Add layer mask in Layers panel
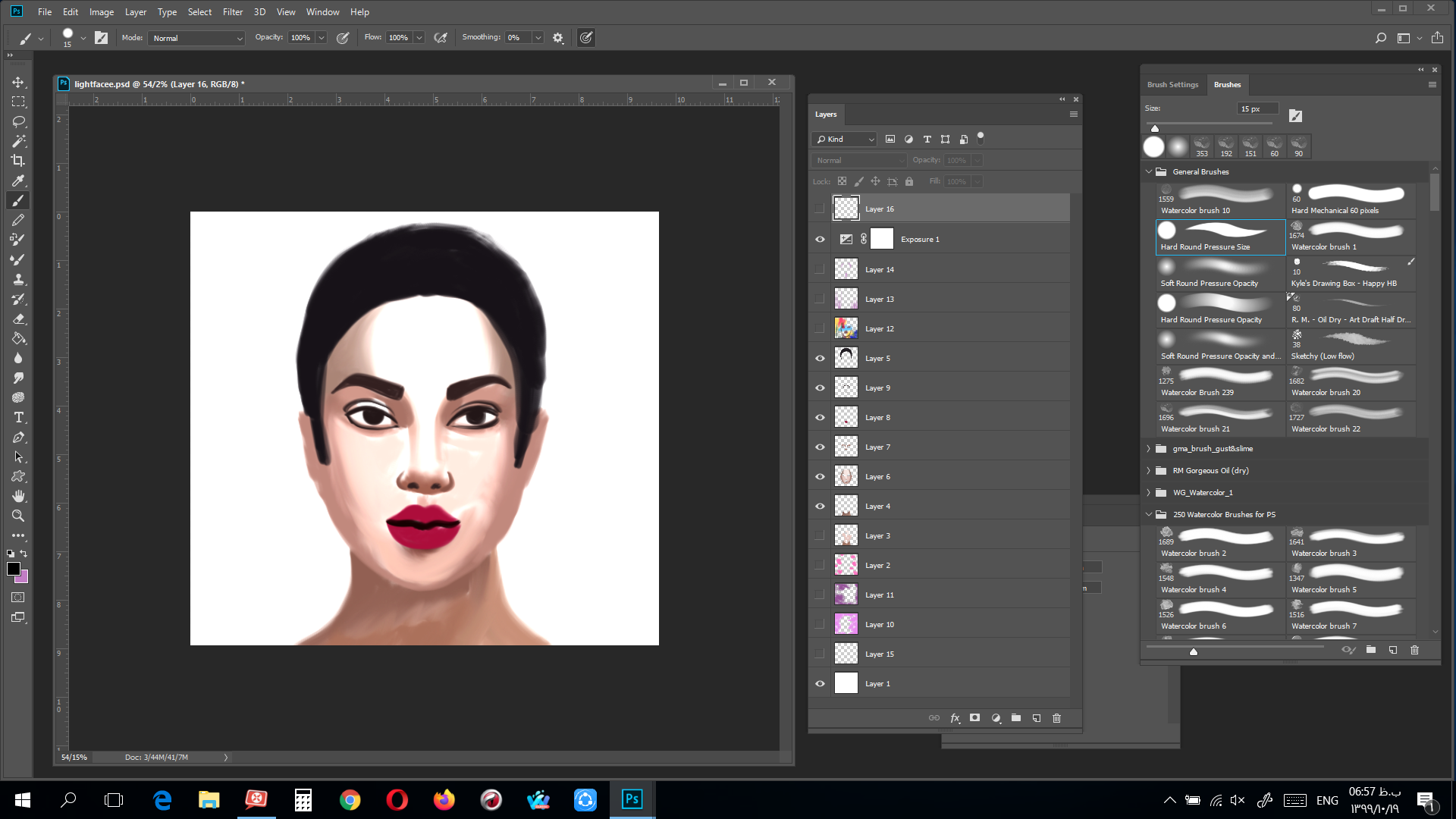Image resolution: width=1456 pixels, height=819 pixels. (x=974, y=718)
